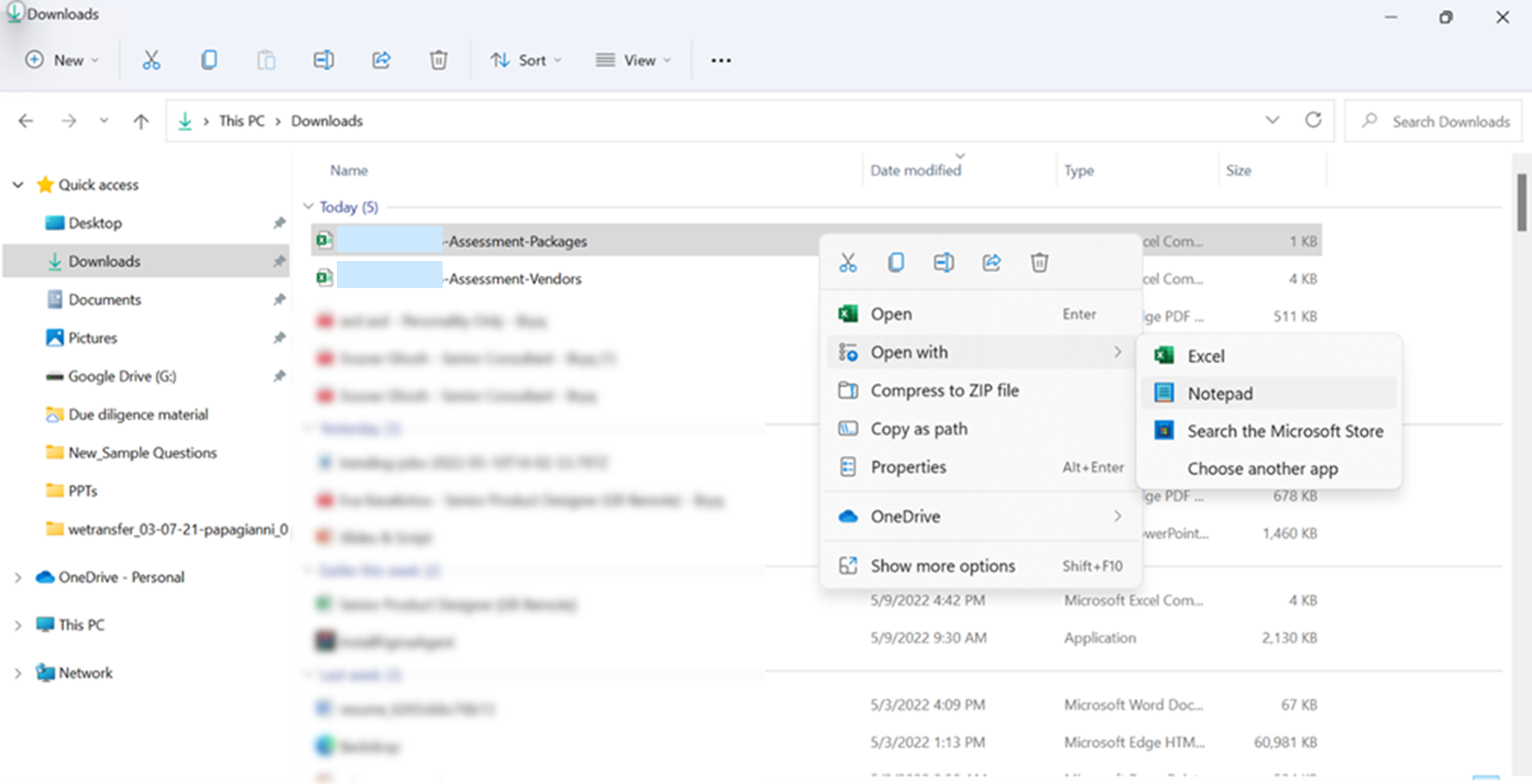This screenshot has width=1532, height=784.
Task: Click the Cut icon in the top toolbar
Action: [x=151, y=60]
